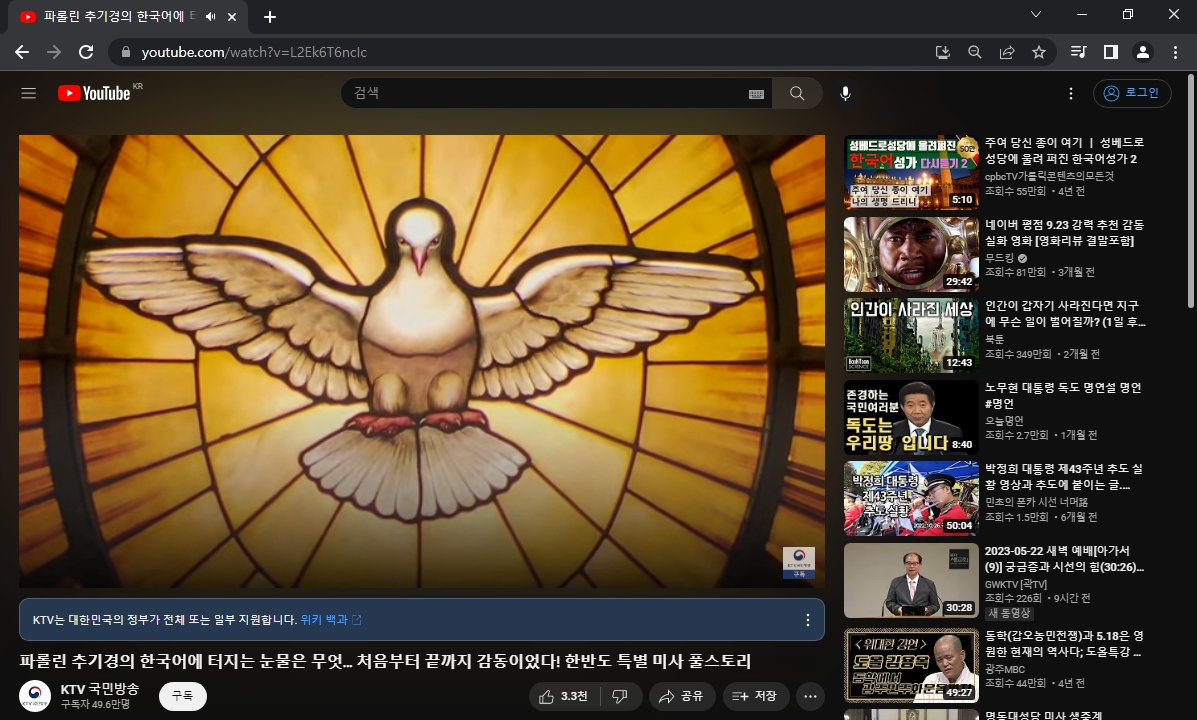Open the YouTube hamburger guide menu
This screenshot has width=1197, height=720.
click(28, 93)
